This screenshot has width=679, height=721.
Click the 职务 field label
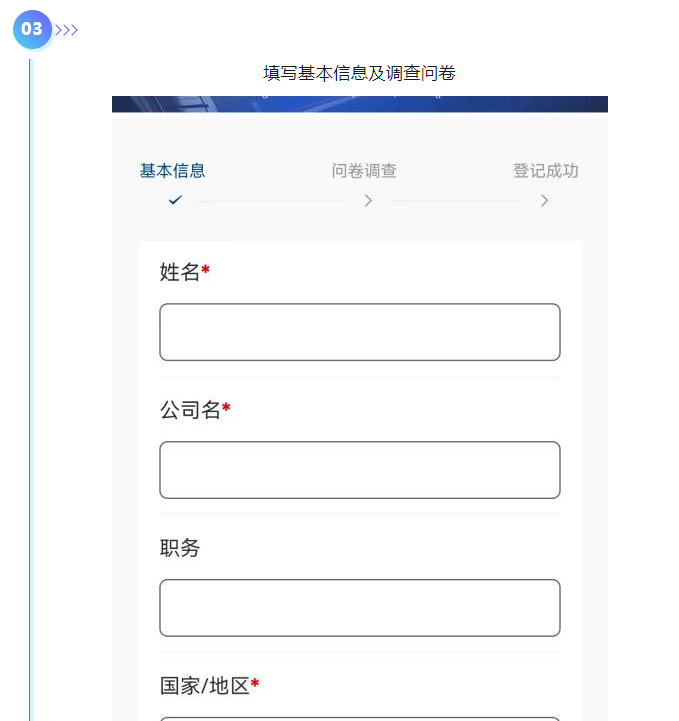(x=180, y=548)
